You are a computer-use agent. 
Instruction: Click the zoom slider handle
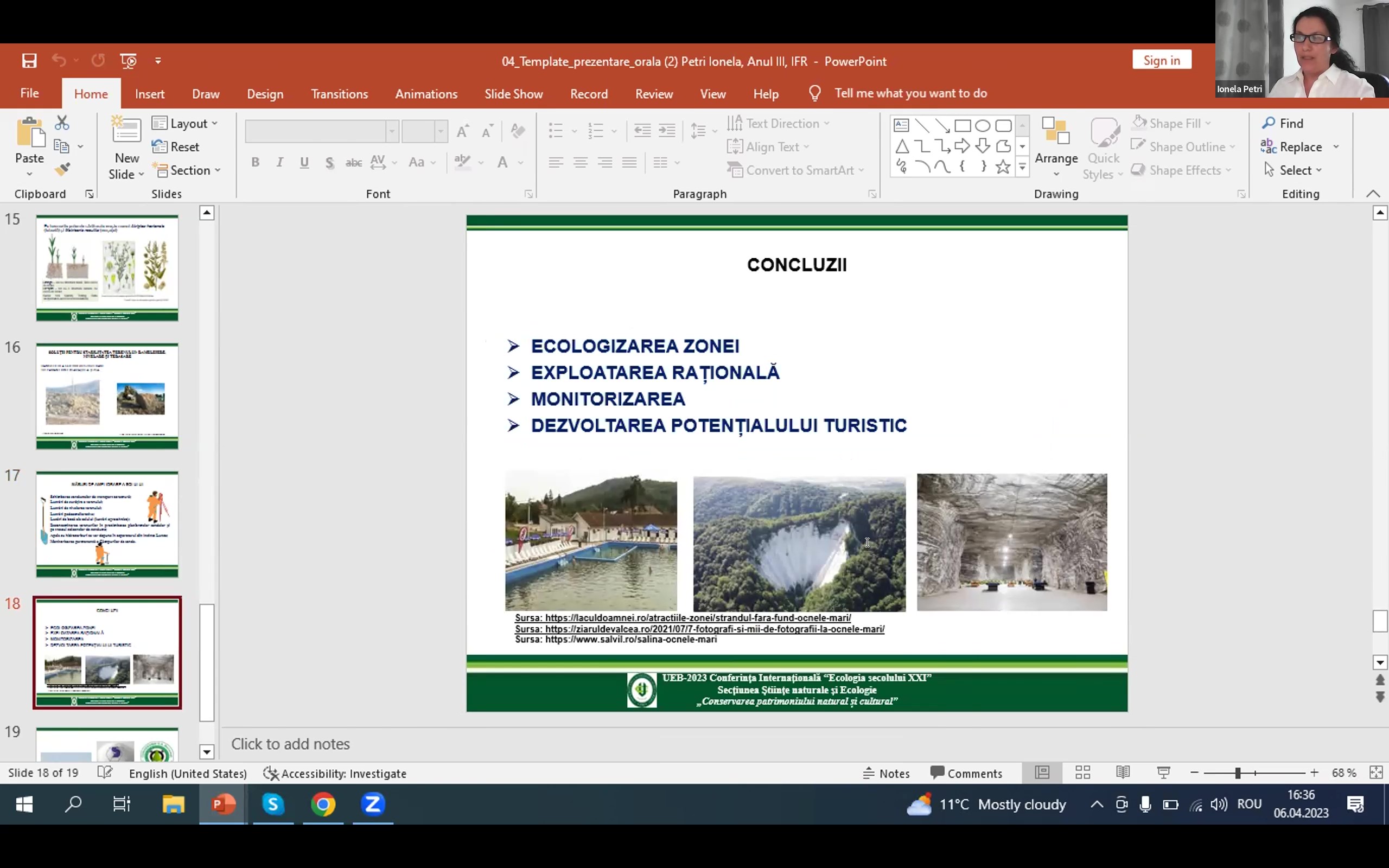coord(1238,773)
